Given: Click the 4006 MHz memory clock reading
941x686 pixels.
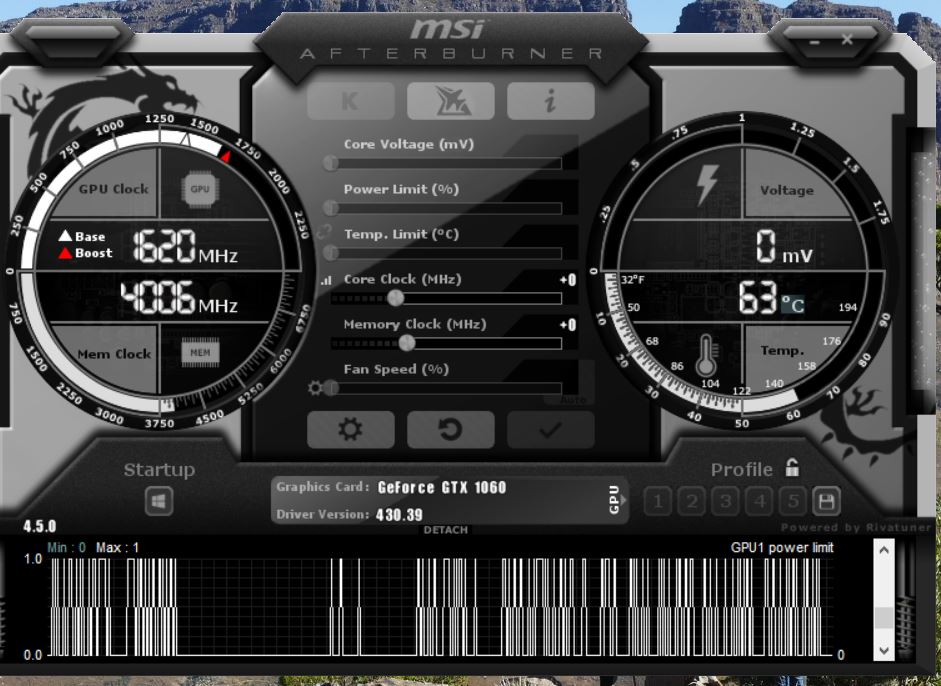Looking at the screenshot, I should (179, 297).
